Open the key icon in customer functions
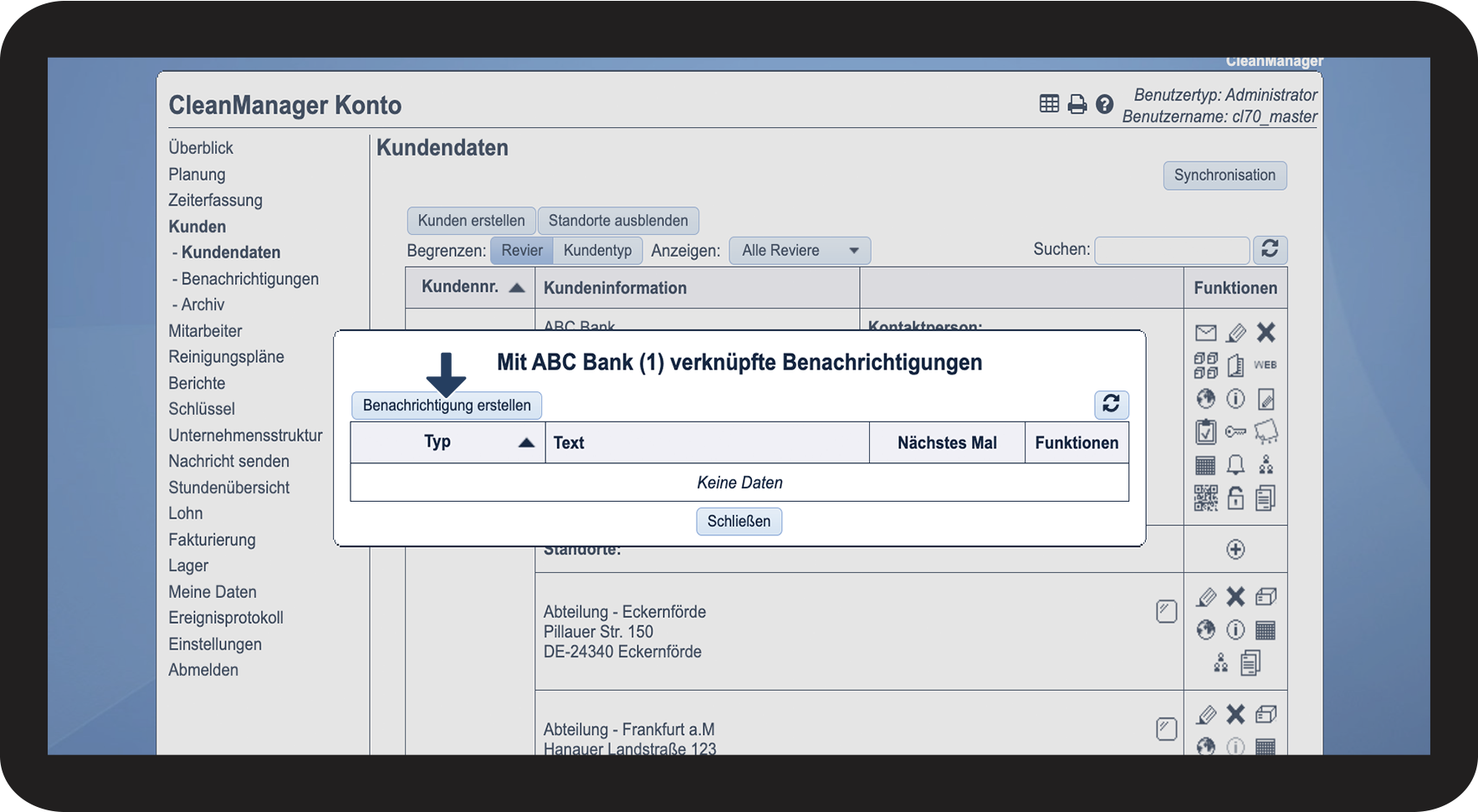 [1235, 432]
